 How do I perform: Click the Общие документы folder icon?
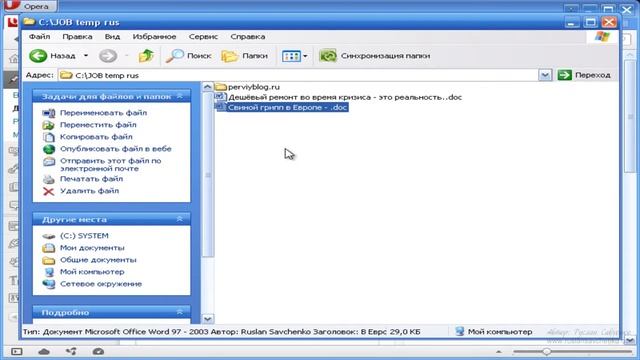(x=49, y=260)
